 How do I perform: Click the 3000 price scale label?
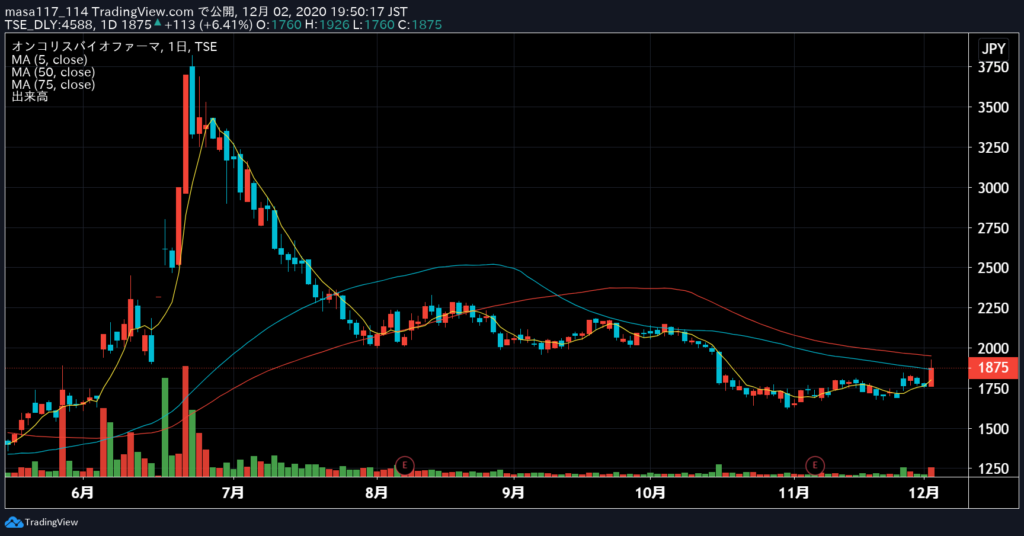click(x=993, y=188)
